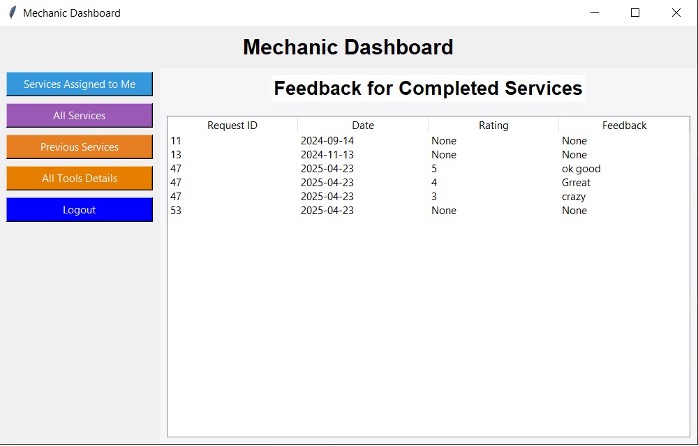Open the All Services view

(79, 116)
